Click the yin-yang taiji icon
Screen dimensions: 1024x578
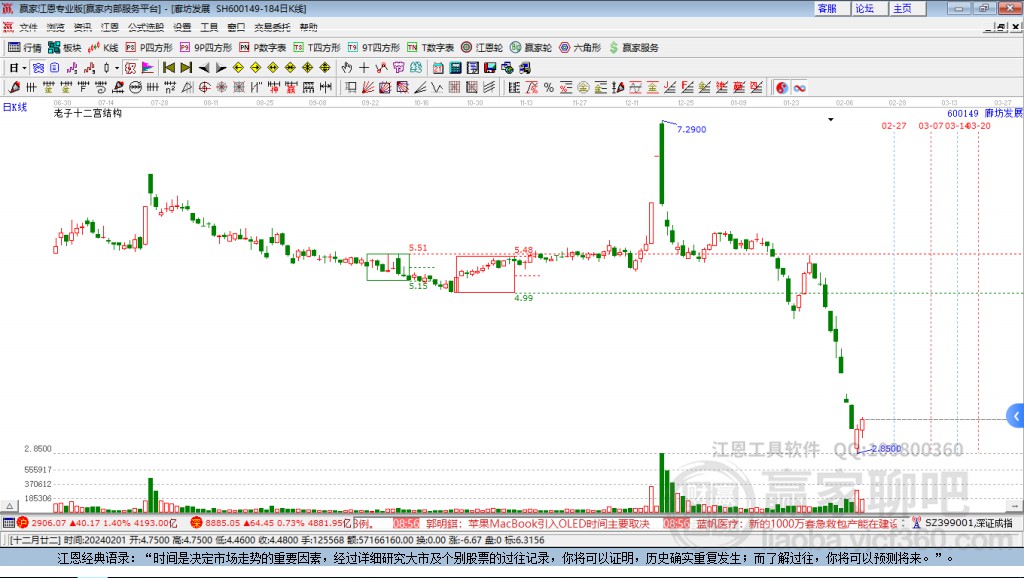pos(782,88)
